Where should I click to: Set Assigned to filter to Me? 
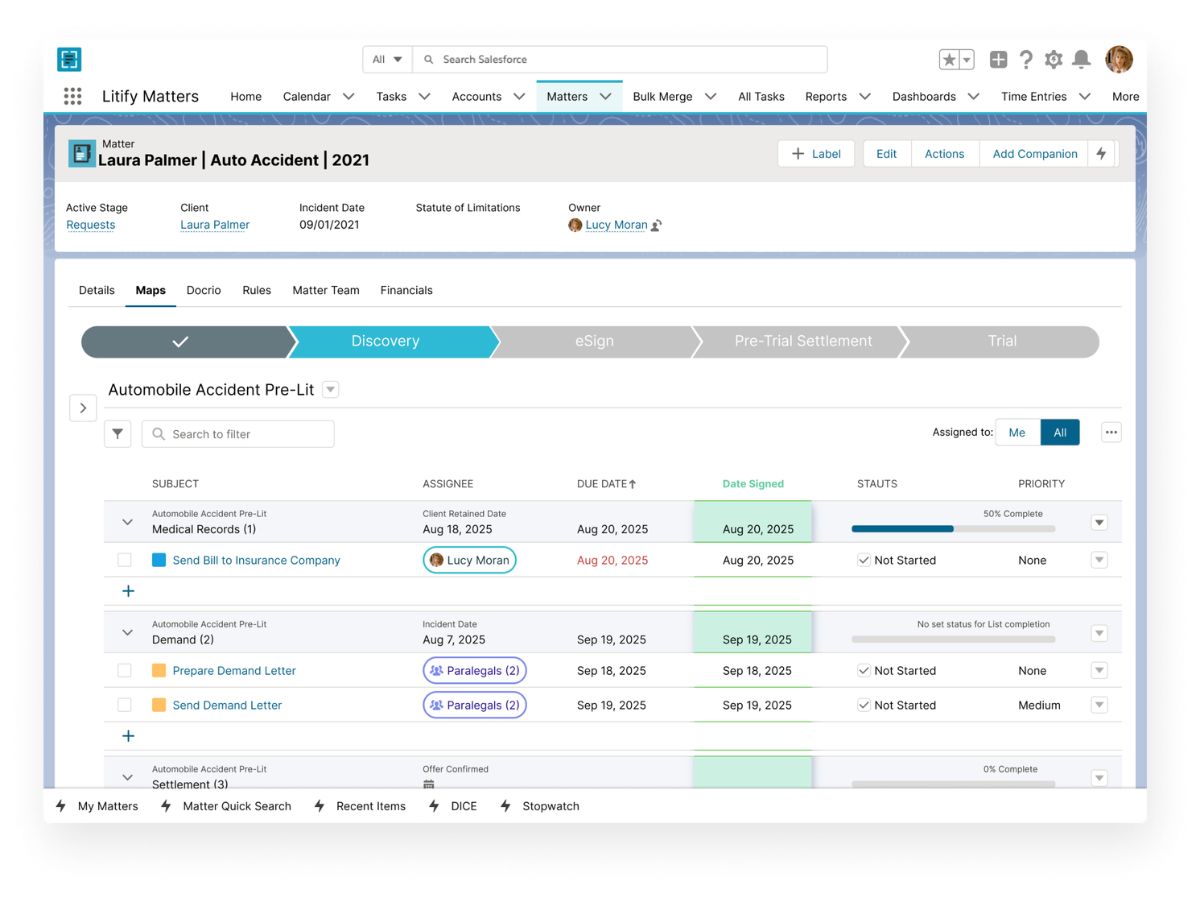(1017, 432)
